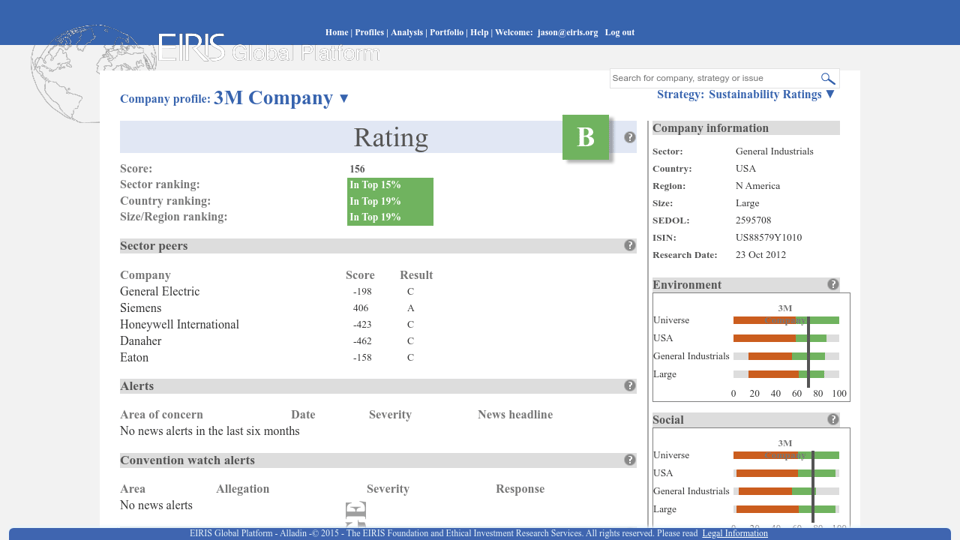Image resolution: width=960 pixels, height=540 pixels.
Task: Open Convention watch alerts help icon
Action: [630, 461]
